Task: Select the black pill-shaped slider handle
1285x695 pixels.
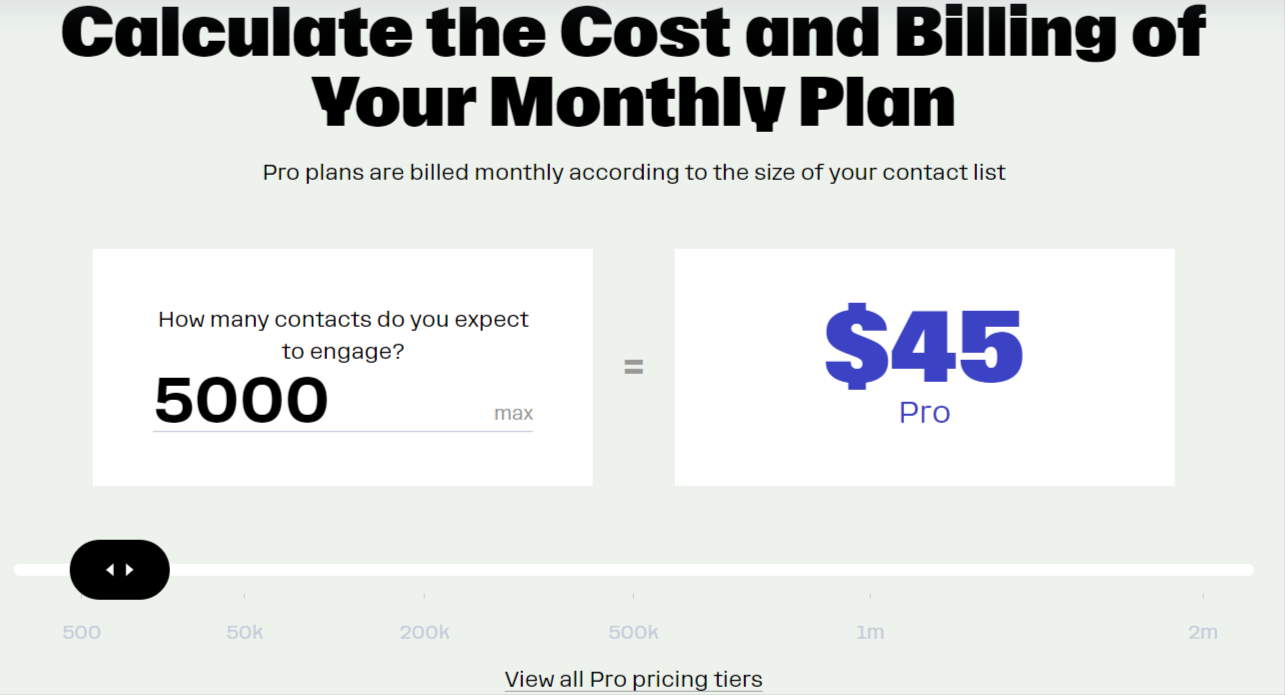Action: click(x=119, y=569)
